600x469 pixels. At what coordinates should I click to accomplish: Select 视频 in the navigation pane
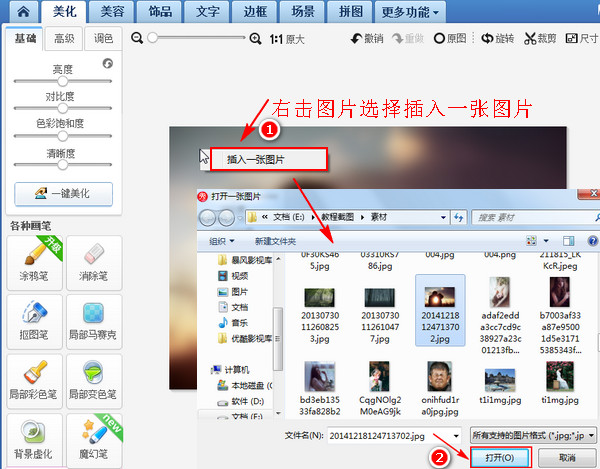pyautogui.click(x=233, y=276)
